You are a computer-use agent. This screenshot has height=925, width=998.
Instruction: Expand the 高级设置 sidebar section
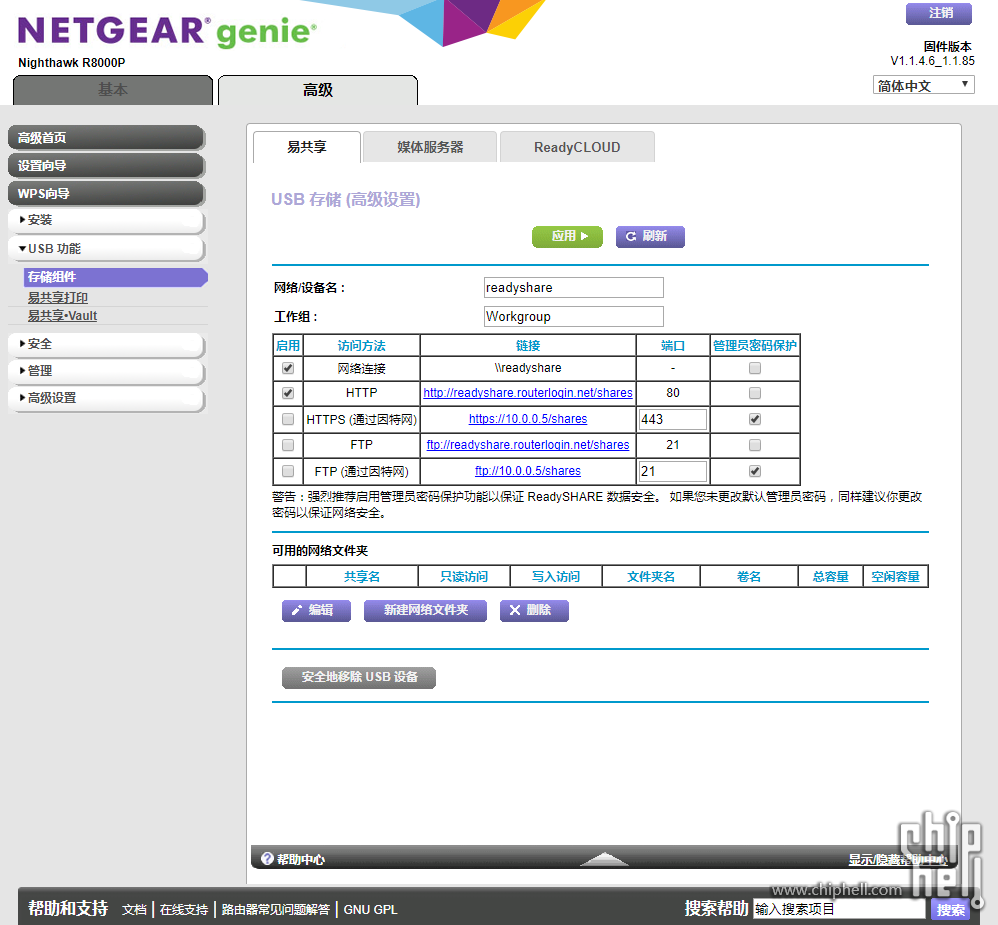point(106,399)
